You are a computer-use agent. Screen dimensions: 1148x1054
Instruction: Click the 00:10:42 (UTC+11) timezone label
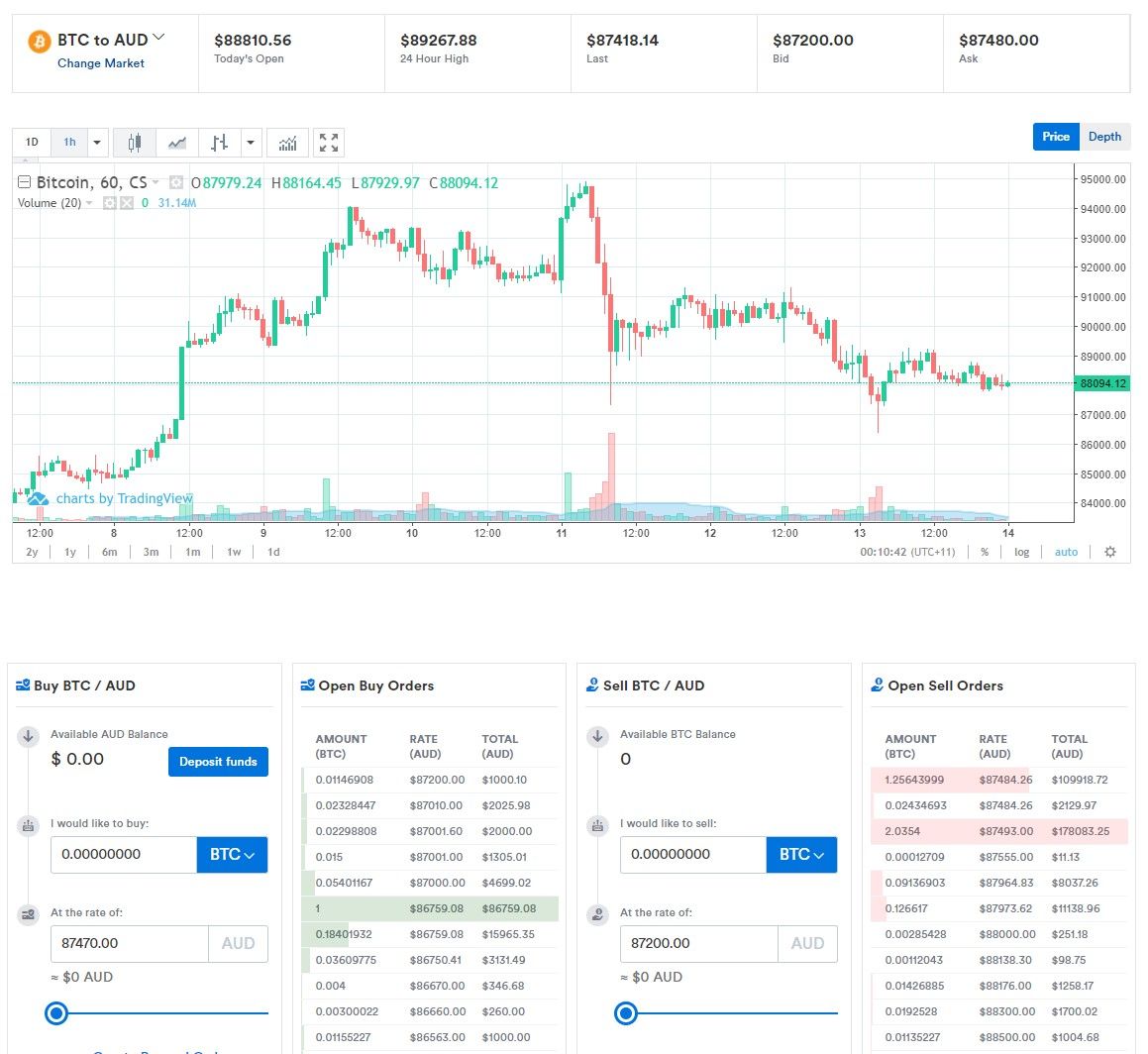907,553
